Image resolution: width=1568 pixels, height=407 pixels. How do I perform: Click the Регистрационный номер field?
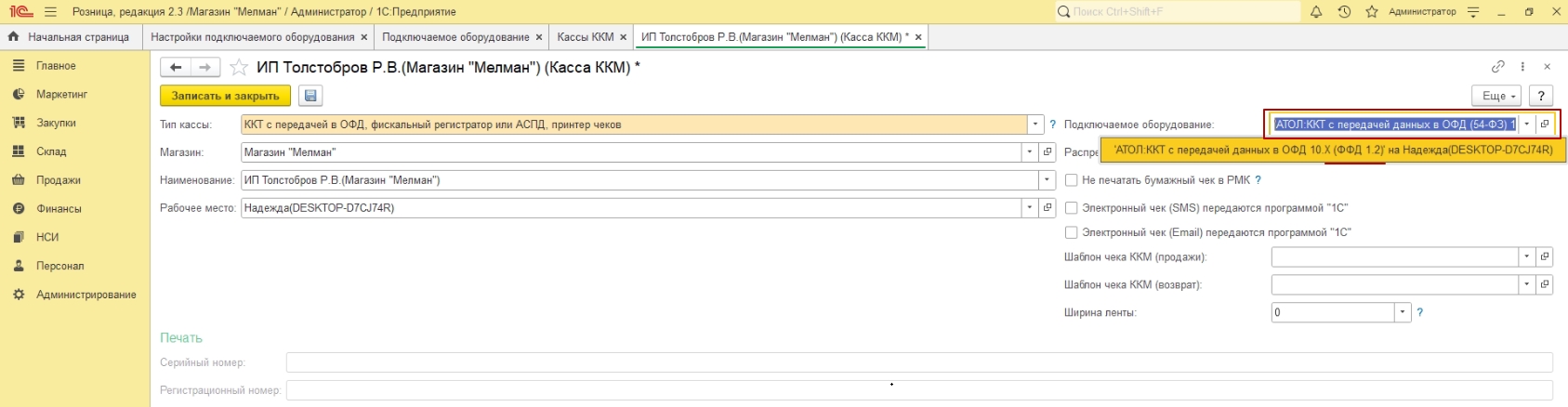click(x=919, y=390)
